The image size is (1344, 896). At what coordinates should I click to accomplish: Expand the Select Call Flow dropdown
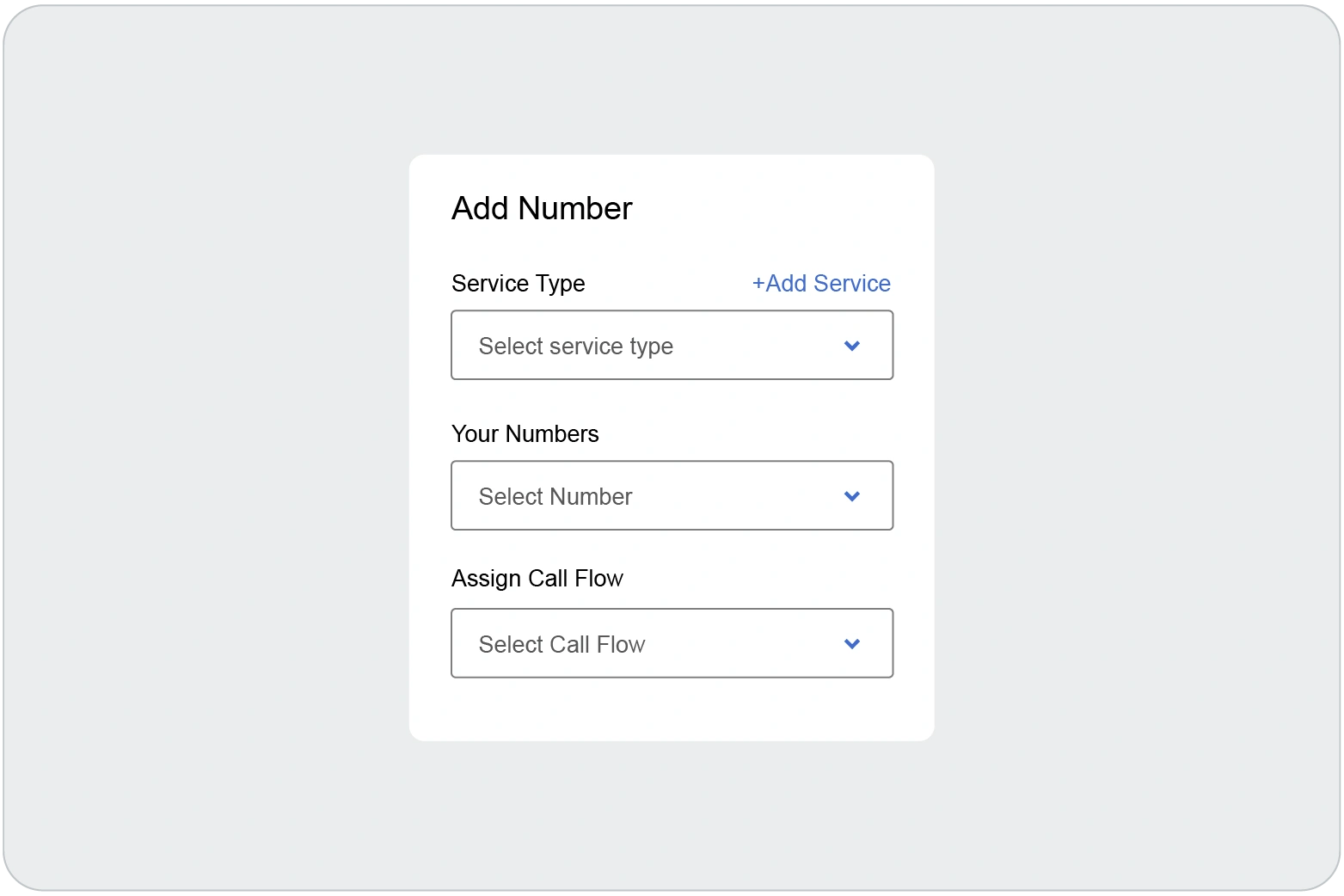point(671,644)
